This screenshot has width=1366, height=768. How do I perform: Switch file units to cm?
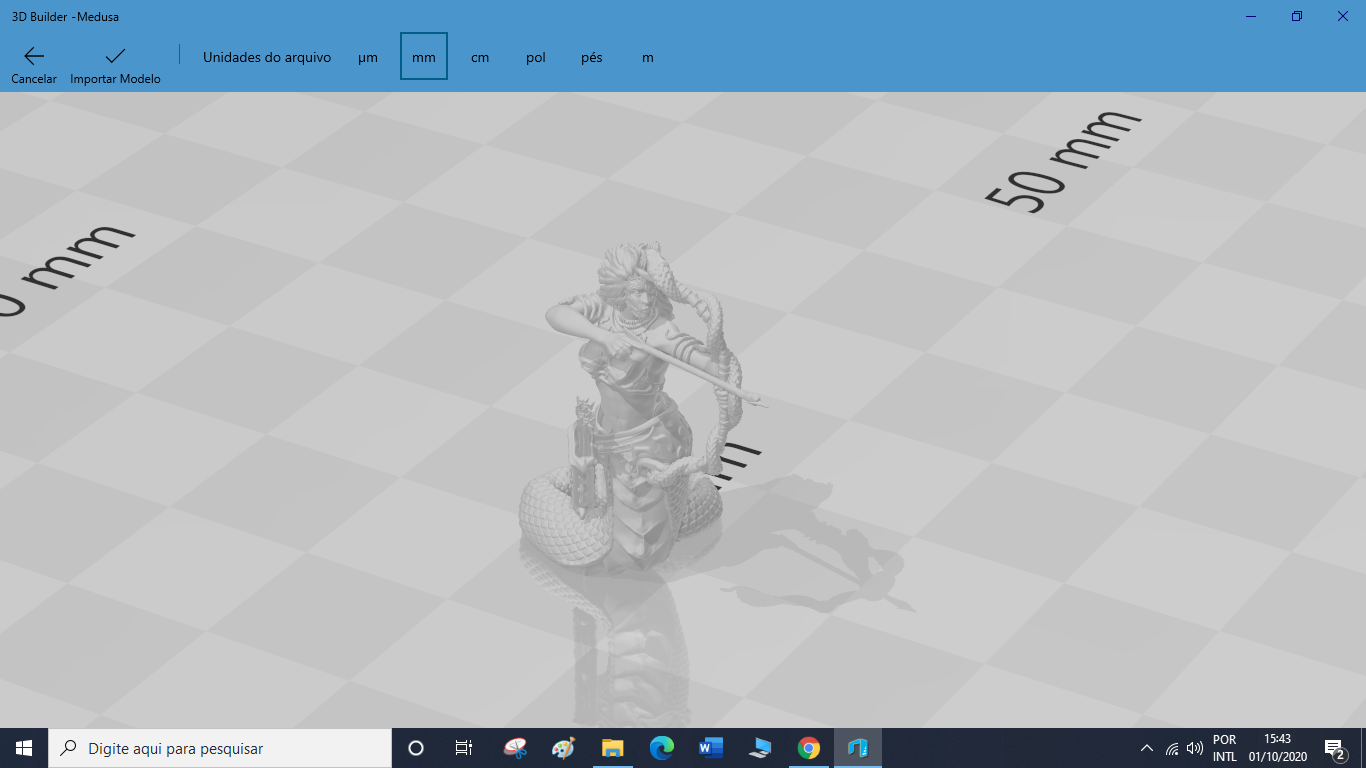tap(480, 57)
